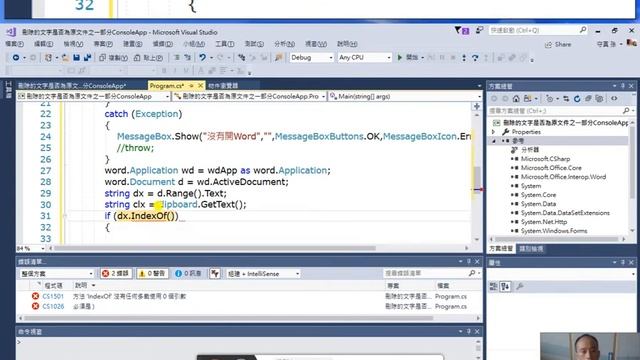640x360 pixels.
Task: Open the first menu at the left end of the menu bar
Action: pos(14,44)
